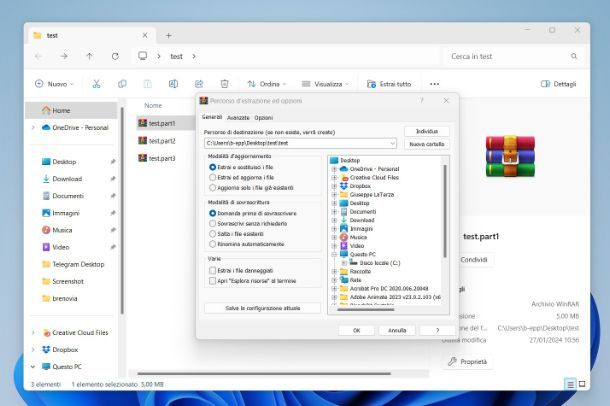Switch to details list view icon

(x=570, y=385)
